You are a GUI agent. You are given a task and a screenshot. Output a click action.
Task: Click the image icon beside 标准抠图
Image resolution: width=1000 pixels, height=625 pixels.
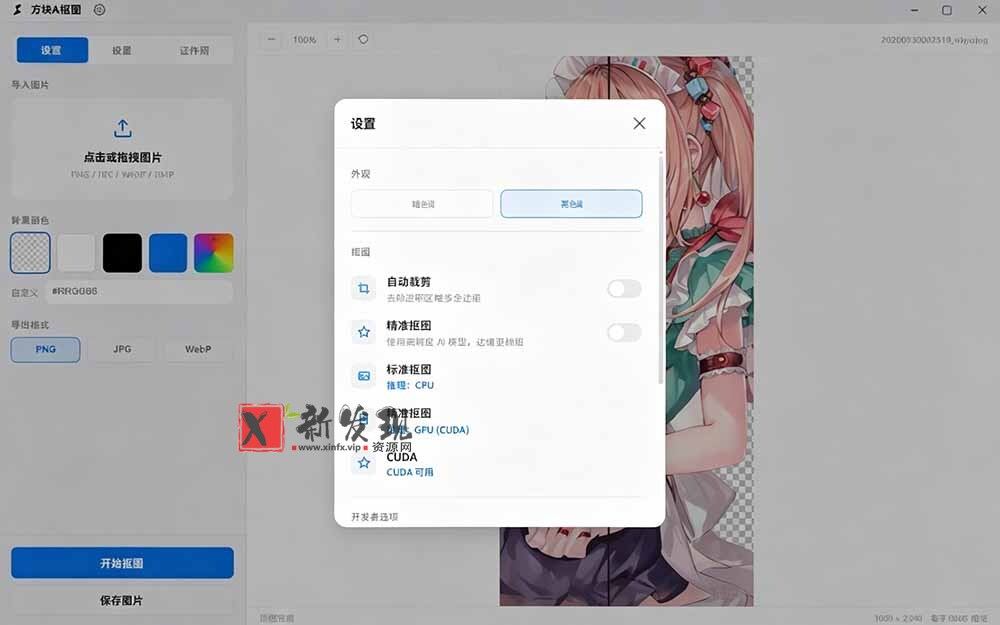(x=364, y=376)
